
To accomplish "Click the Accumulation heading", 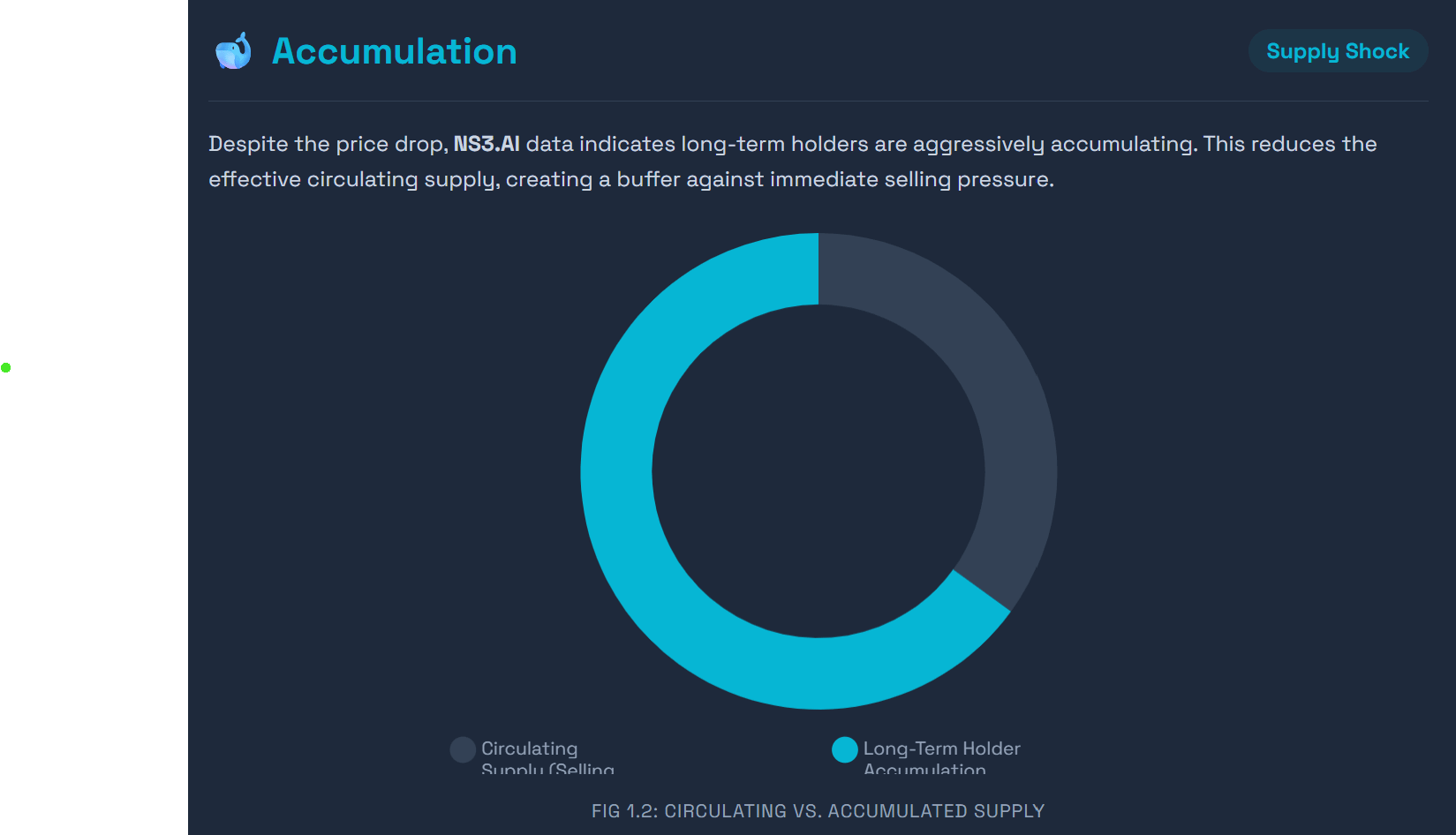I will 394,51.
